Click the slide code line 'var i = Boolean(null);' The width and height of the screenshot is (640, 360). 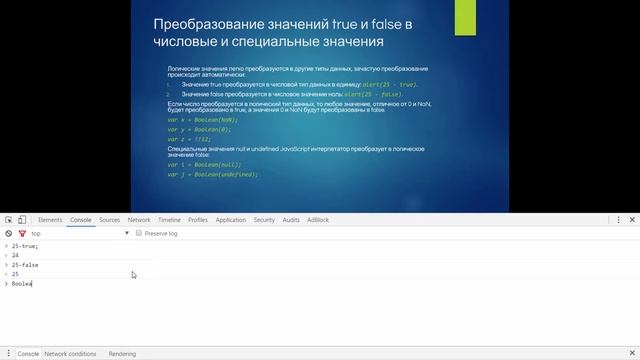click(x=204, y=164)
